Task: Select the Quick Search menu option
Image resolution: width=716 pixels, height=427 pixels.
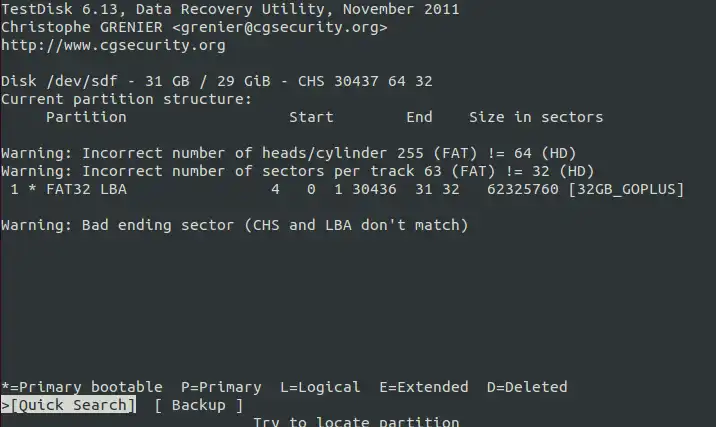Action: 68,405
